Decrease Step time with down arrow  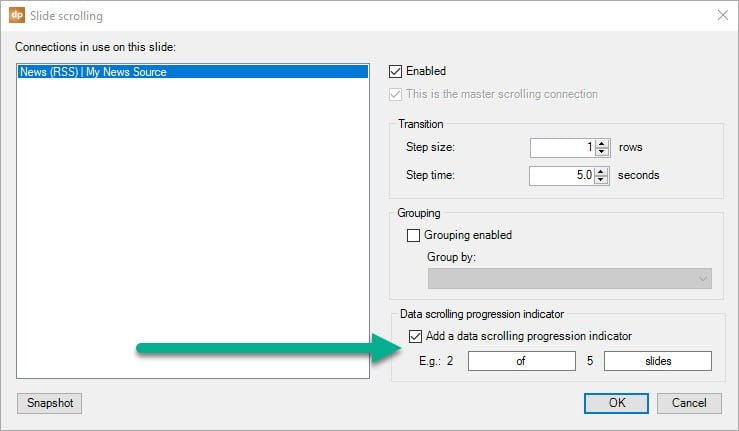[x=601, y=180]
